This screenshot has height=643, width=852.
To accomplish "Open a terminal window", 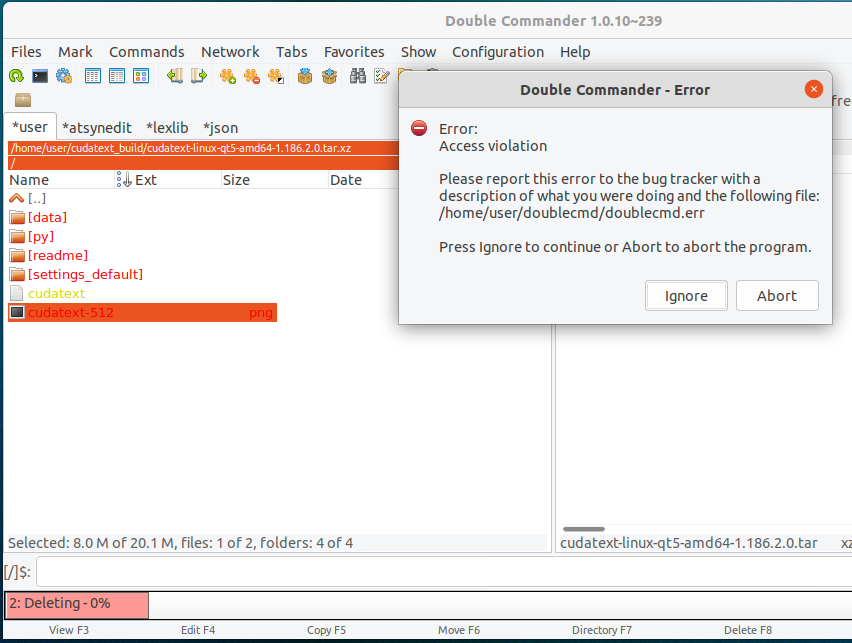I will 40,75.
